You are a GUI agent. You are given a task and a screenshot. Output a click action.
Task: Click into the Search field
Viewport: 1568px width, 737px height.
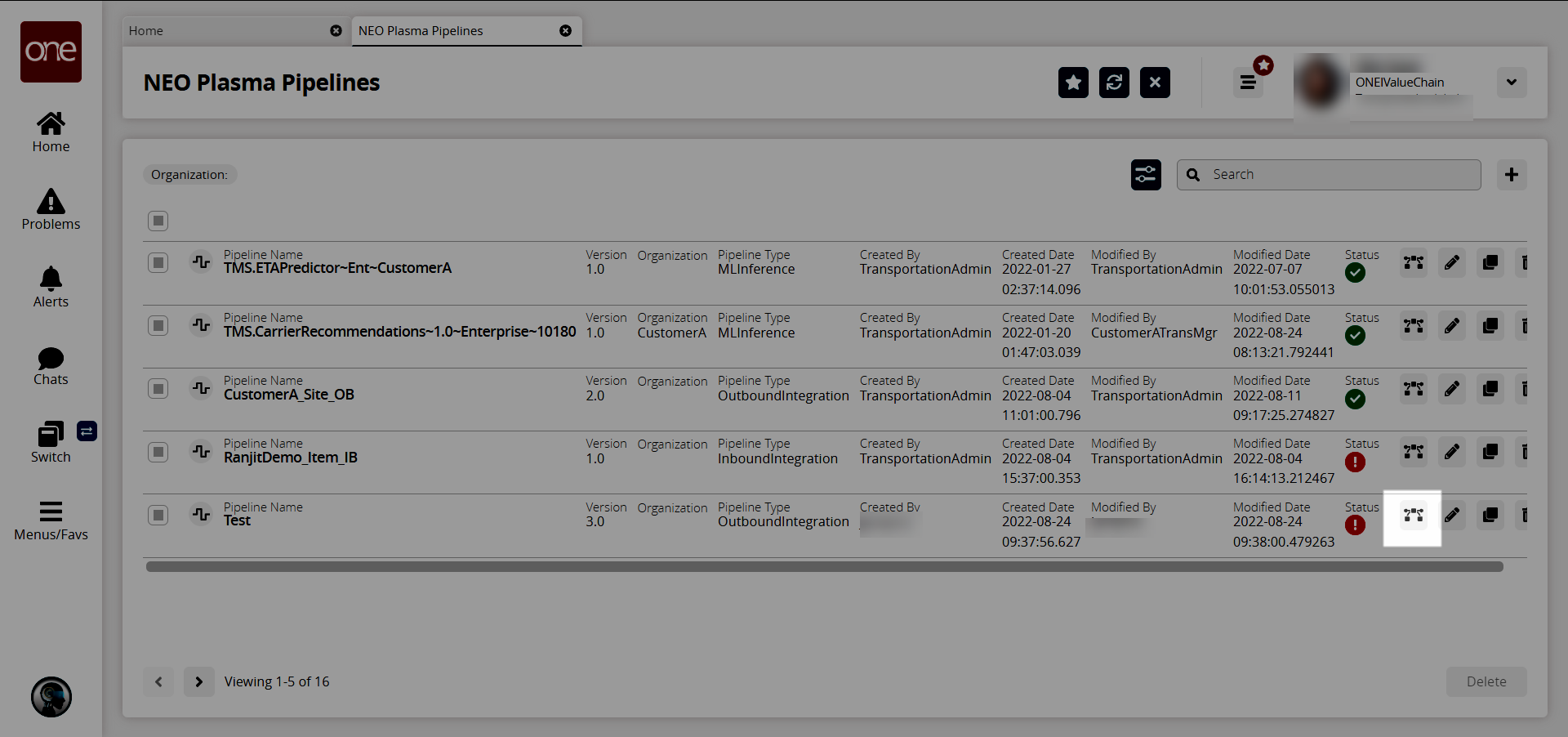(1329, 175)
